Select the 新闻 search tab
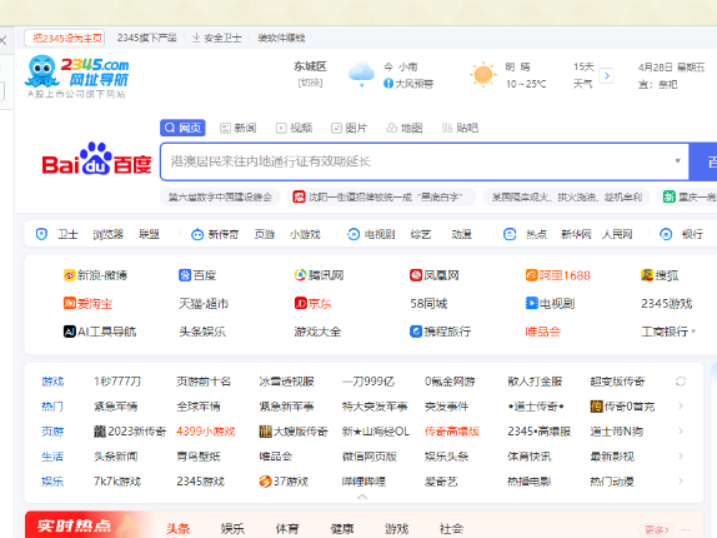The height and width of the screenshot is (538, 717). tap(238, 128)
